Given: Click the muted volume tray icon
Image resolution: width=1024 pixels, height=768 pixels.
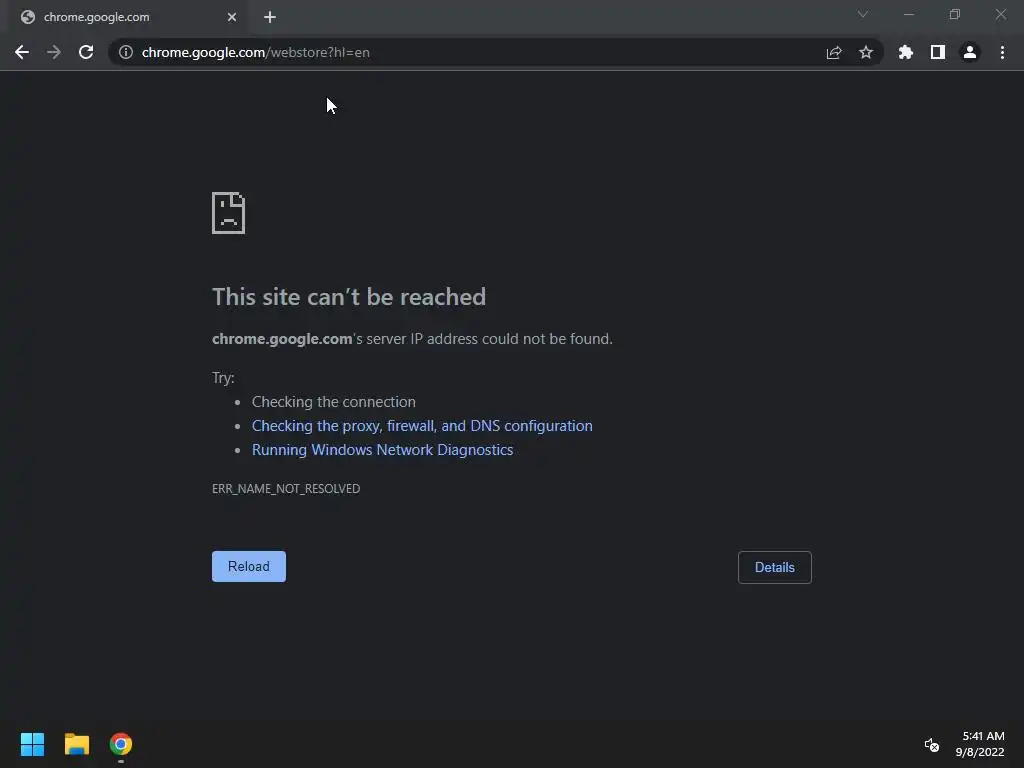Looking at the screenshot, I should (x=932, y=744).
